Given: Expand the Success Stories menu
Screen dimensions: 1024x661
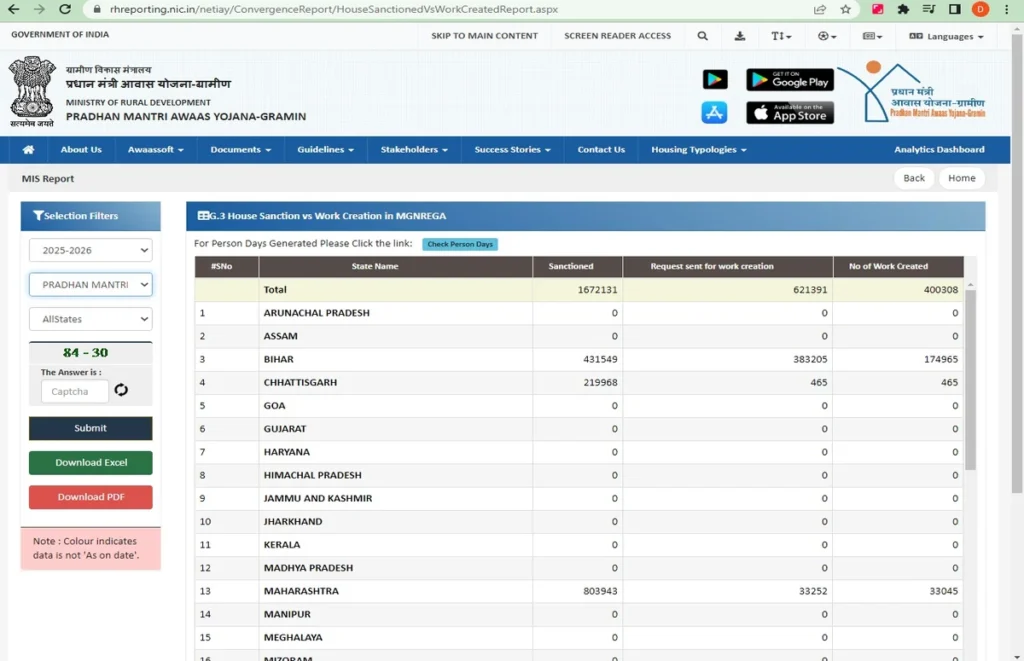Looking at the screenshot, I should (513, 150).
